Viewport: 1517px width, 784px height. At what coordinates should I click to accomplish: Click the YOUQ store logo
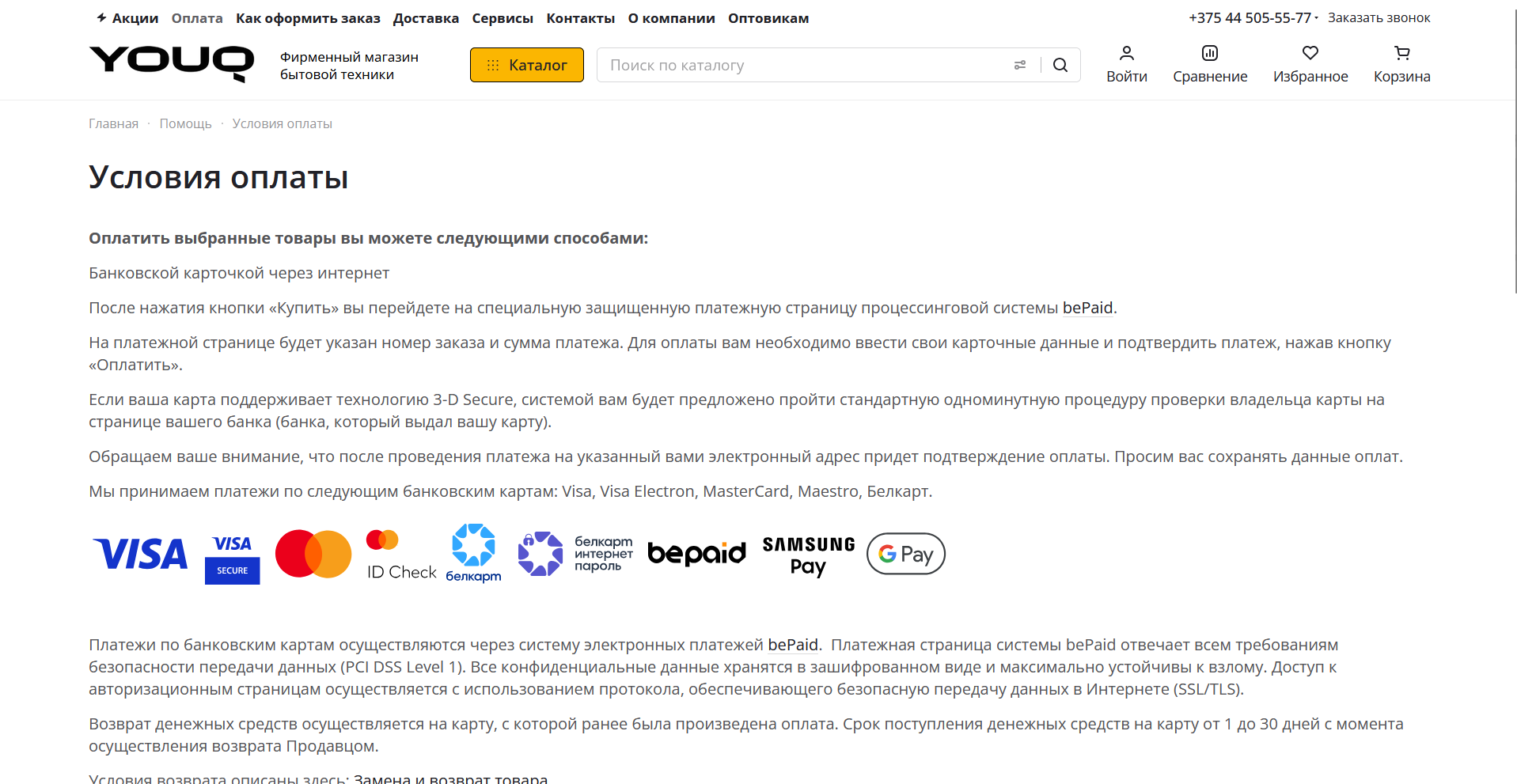click(169, 63)
